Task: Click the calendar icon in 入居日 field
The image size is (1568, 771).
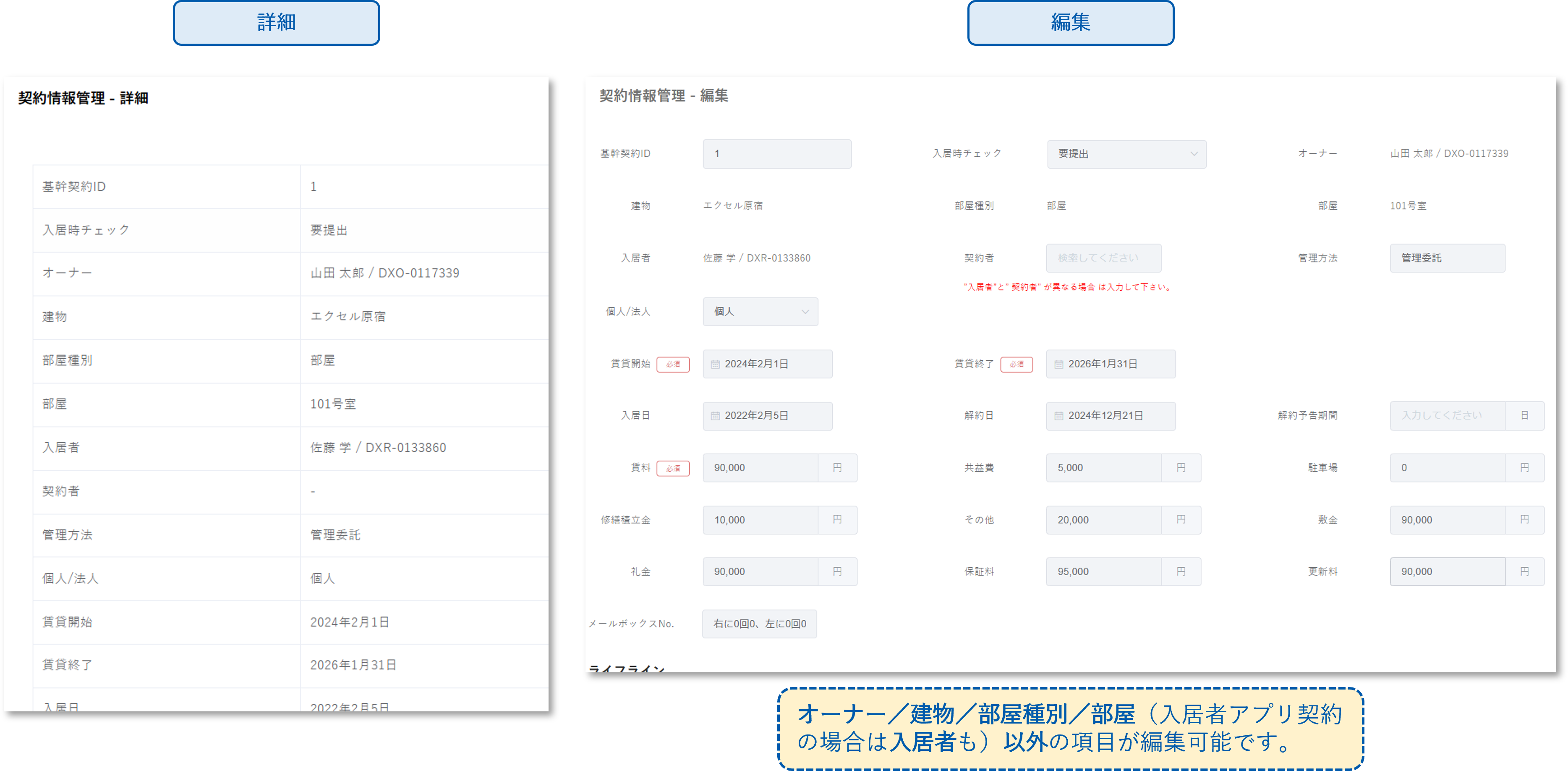Action: [x=715, y=416]
